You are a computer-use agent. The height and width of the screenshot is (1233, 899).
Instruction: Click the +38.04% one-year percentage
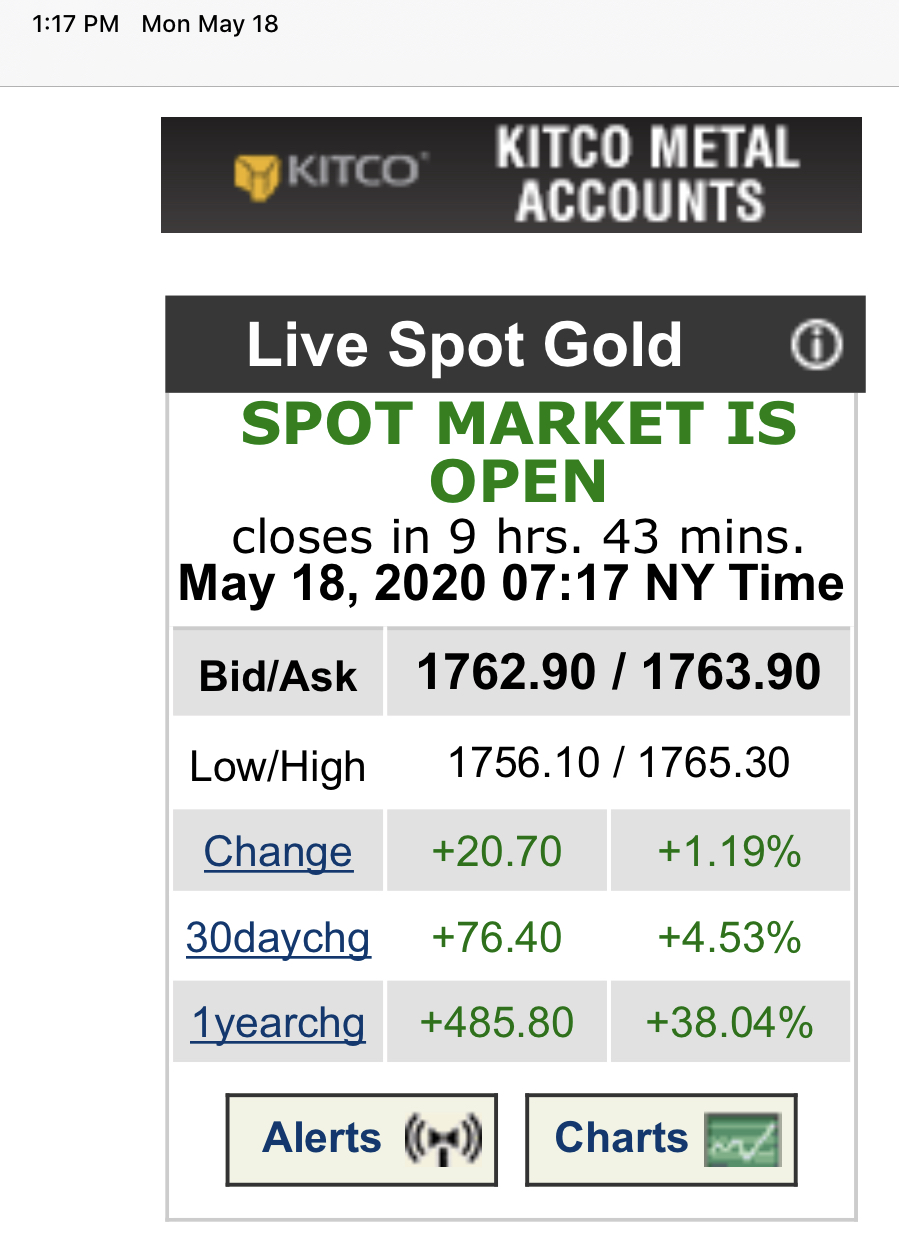tap(729, 1023)
